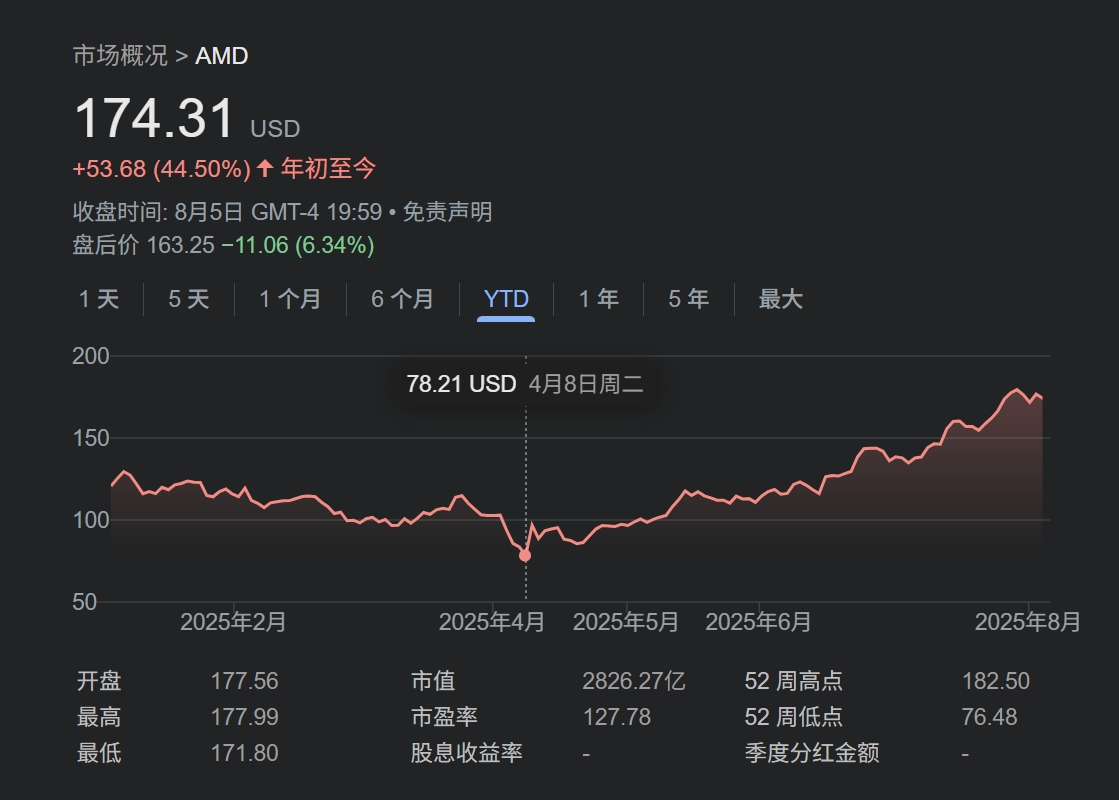Screen dimensions: 1119x800
Task: Click the main price 174.31
Action: pos(155,120)
